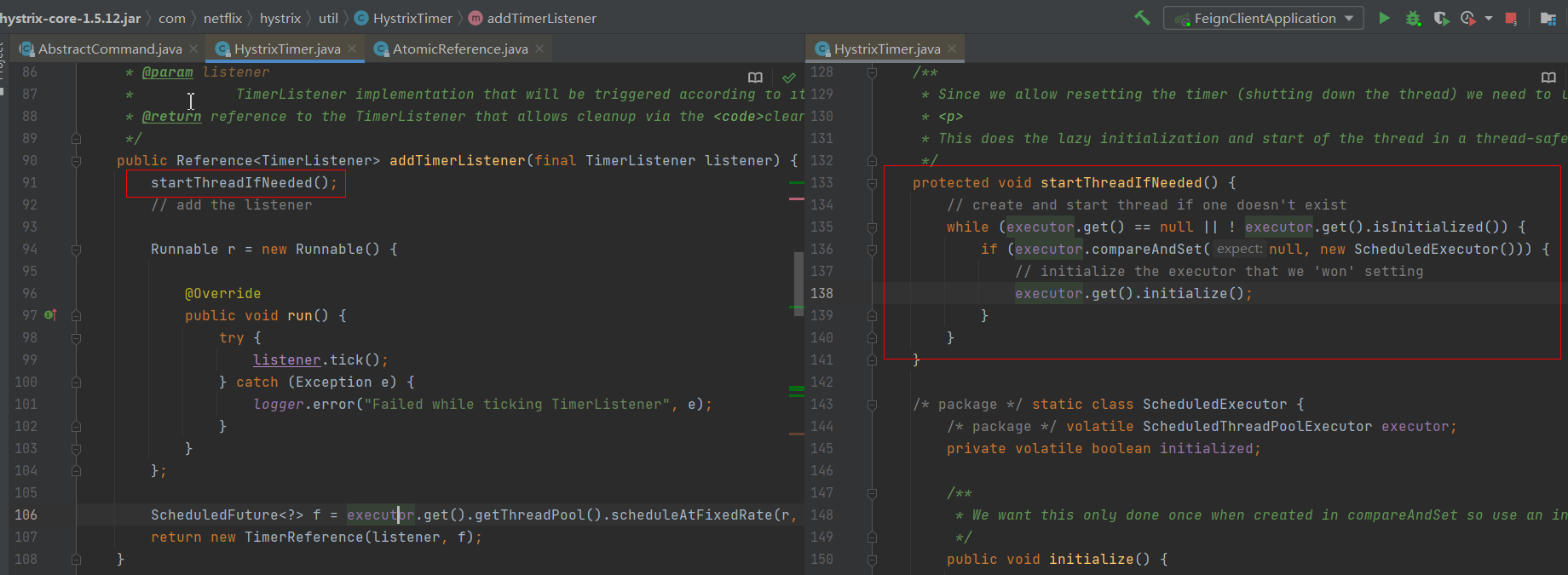
Task: Close the left pane HystrixTimer.java tab
Action: [352, 49]
